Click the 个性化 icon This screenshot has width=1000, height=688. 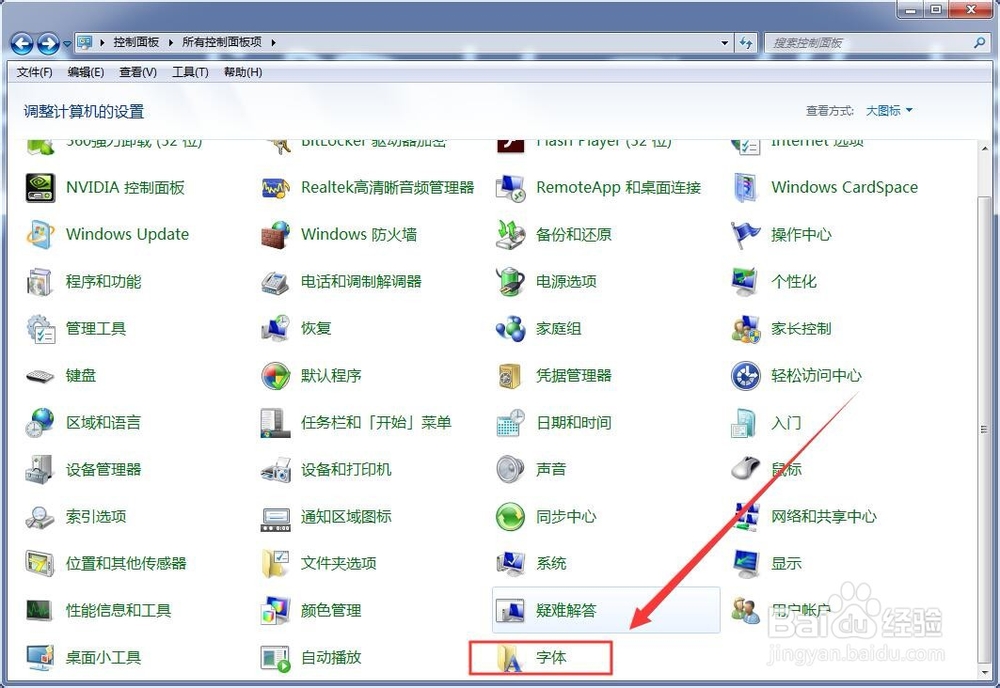pyautogui.click(x=746, y=282)
